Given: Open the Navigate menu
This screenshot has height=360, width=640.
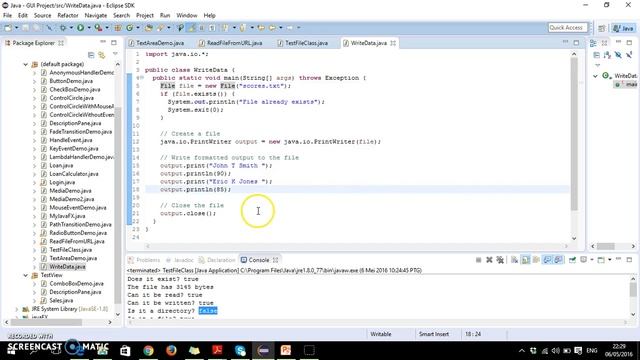Looking at the screenshot, I should 96,16.
